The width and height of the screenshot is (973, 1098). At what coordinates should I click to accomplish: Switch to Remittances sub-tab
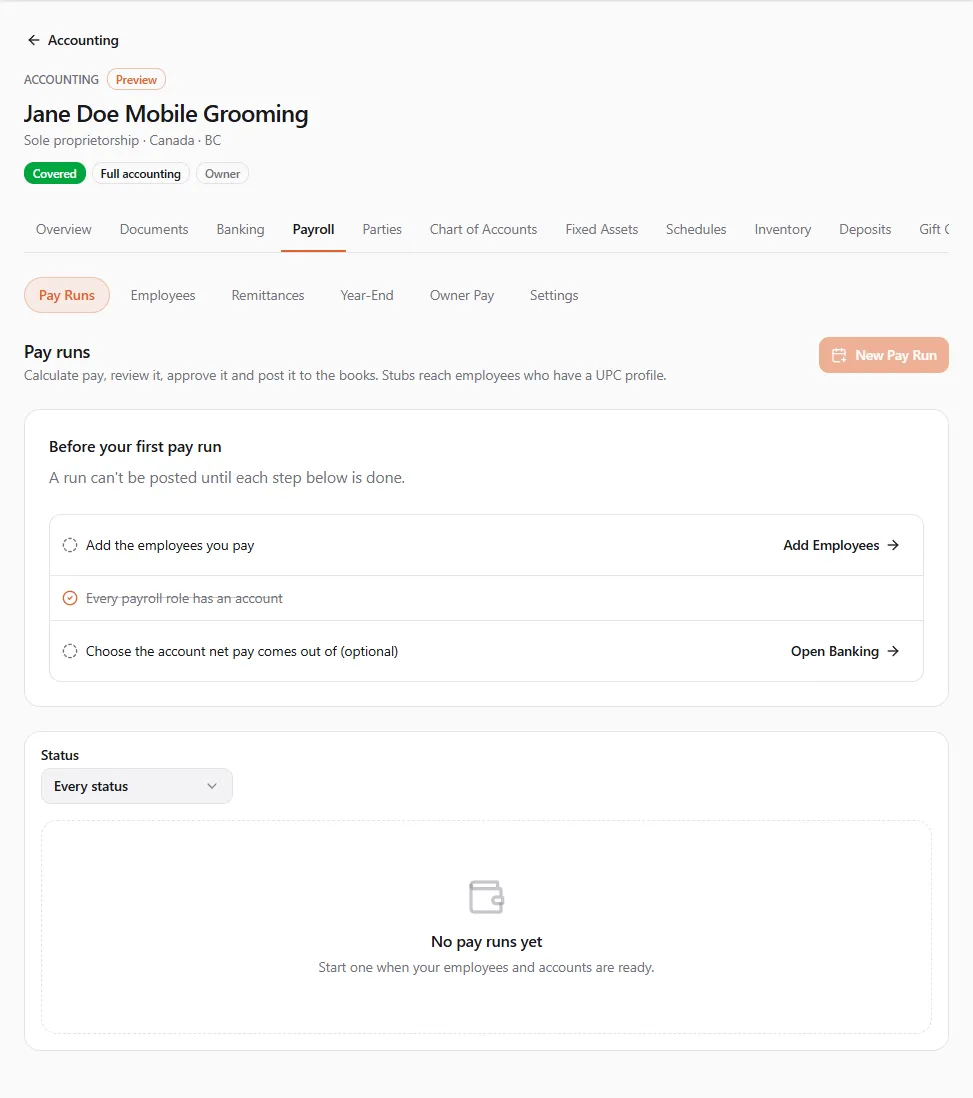268,296
